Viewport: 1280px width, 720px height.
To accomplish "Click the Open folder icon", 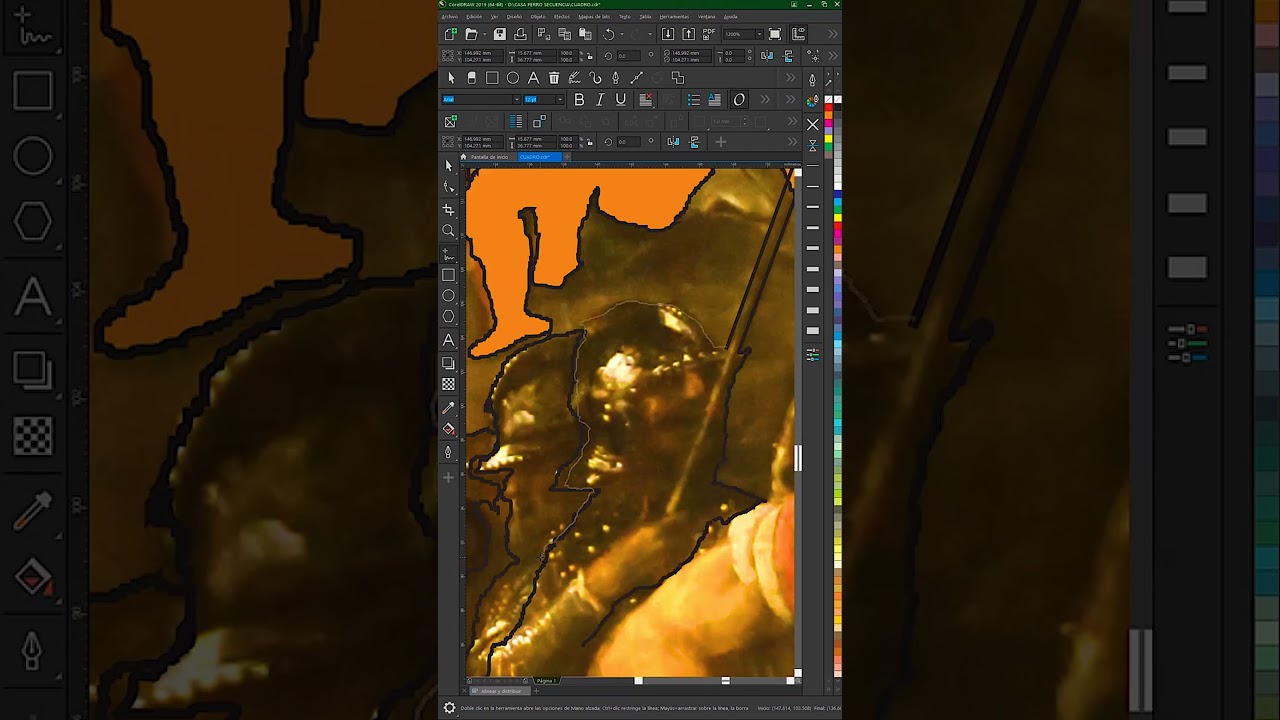I will pyautogui.click(x=471, y=34).
